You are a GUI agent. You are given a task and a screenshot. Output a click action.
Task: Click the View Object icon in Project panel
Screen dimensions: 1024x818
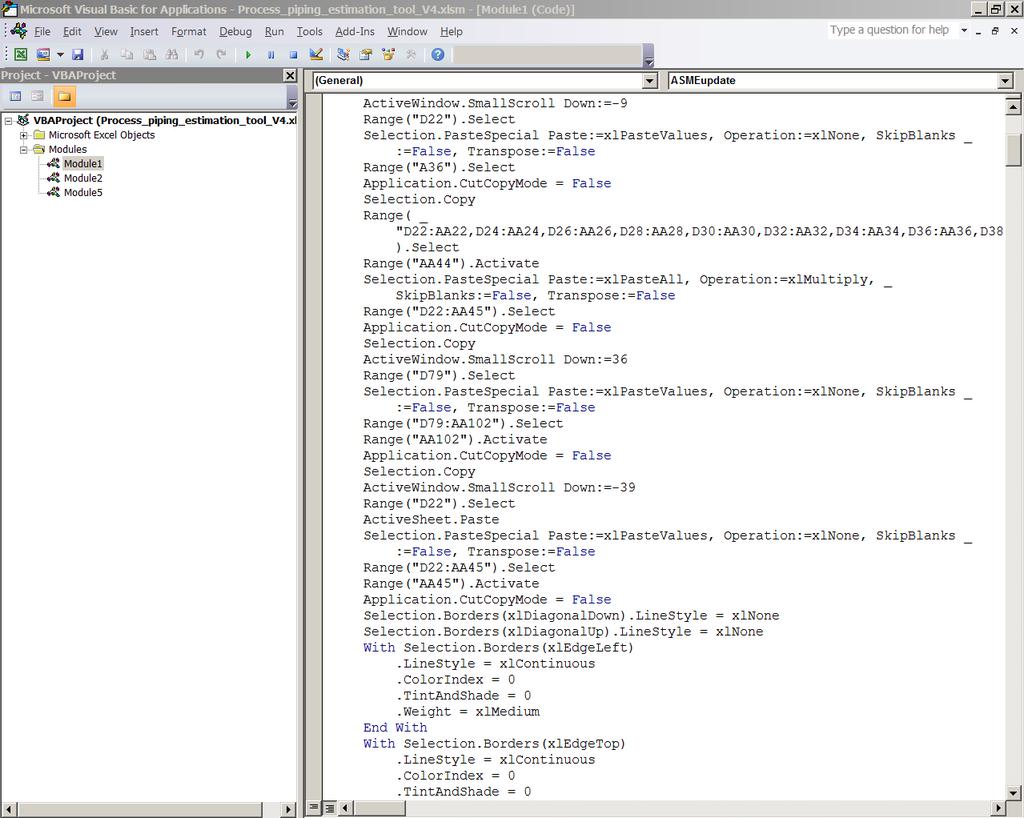[x=38, y=97]
